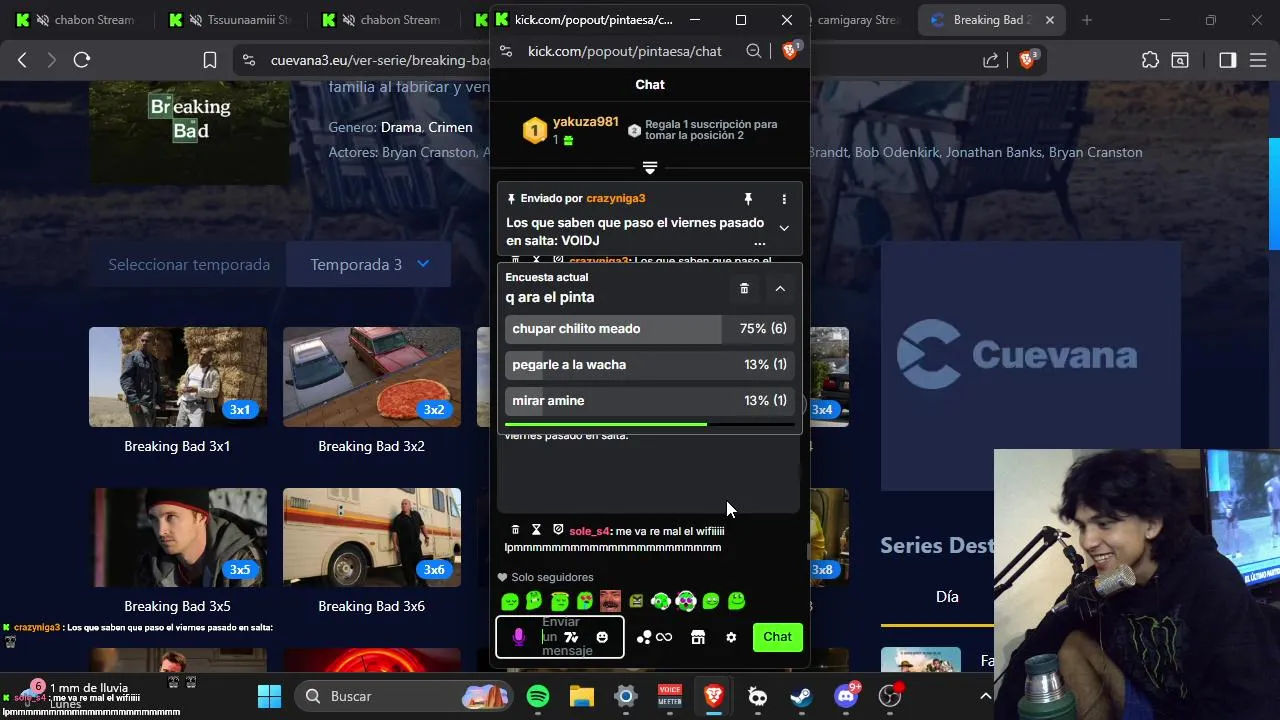
Task: Toggle browser sidebar panel icon
Action: coord(1227,60)
